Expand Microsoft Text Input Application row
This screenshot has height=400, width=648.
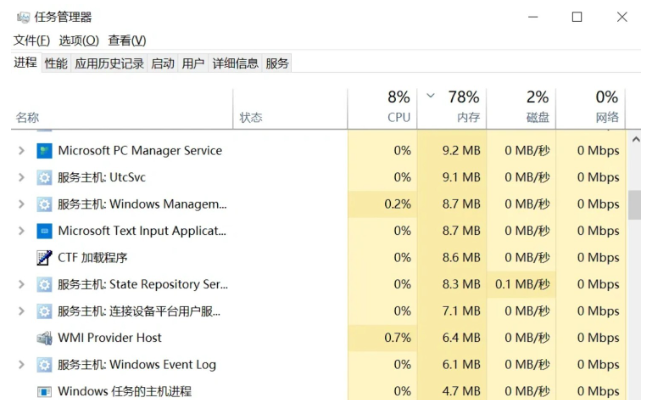pos(21,231)
